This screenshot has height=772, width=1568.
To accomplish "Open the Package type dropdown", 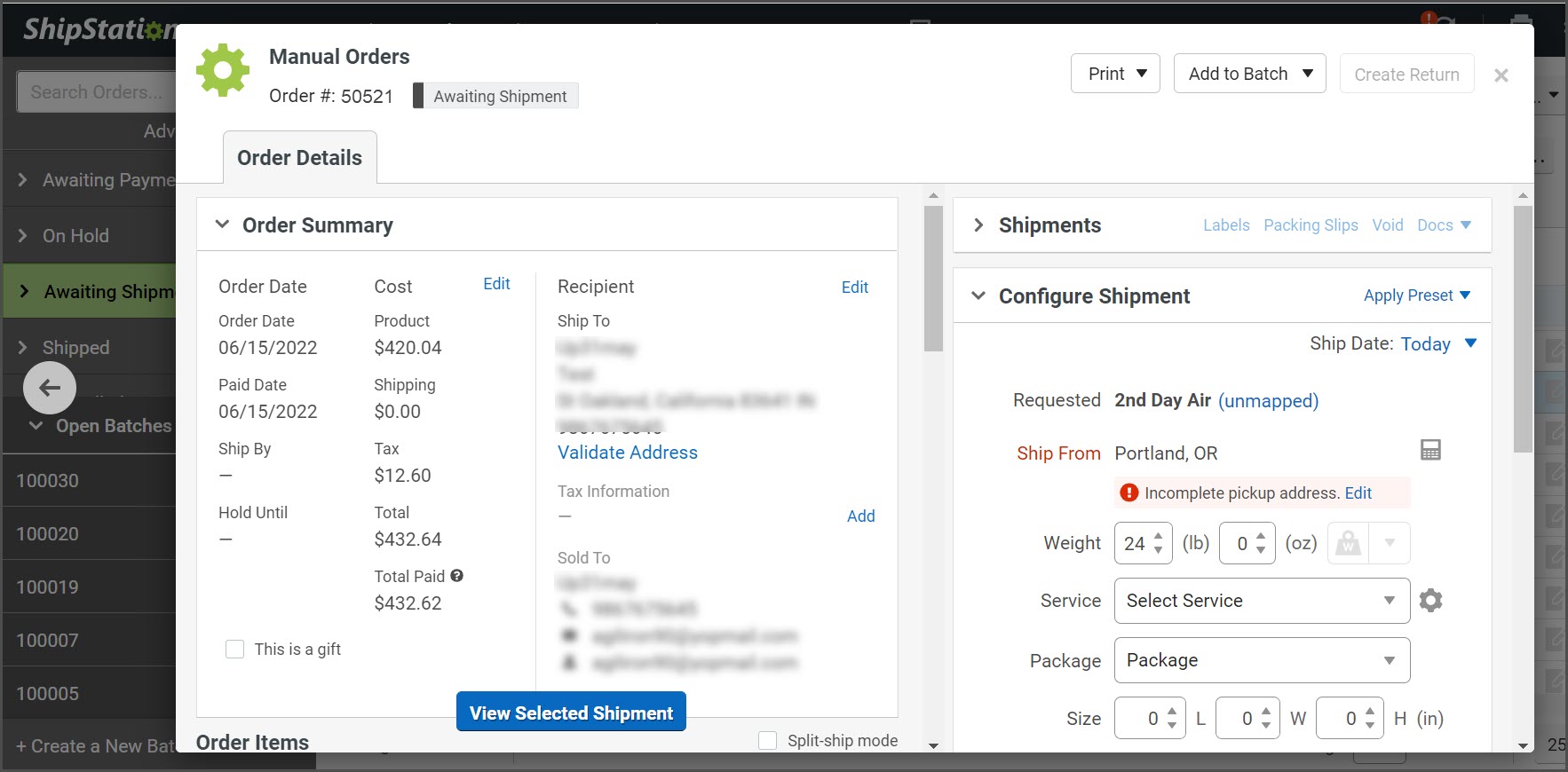I will pyautogui.click(x=1262, y=660).
